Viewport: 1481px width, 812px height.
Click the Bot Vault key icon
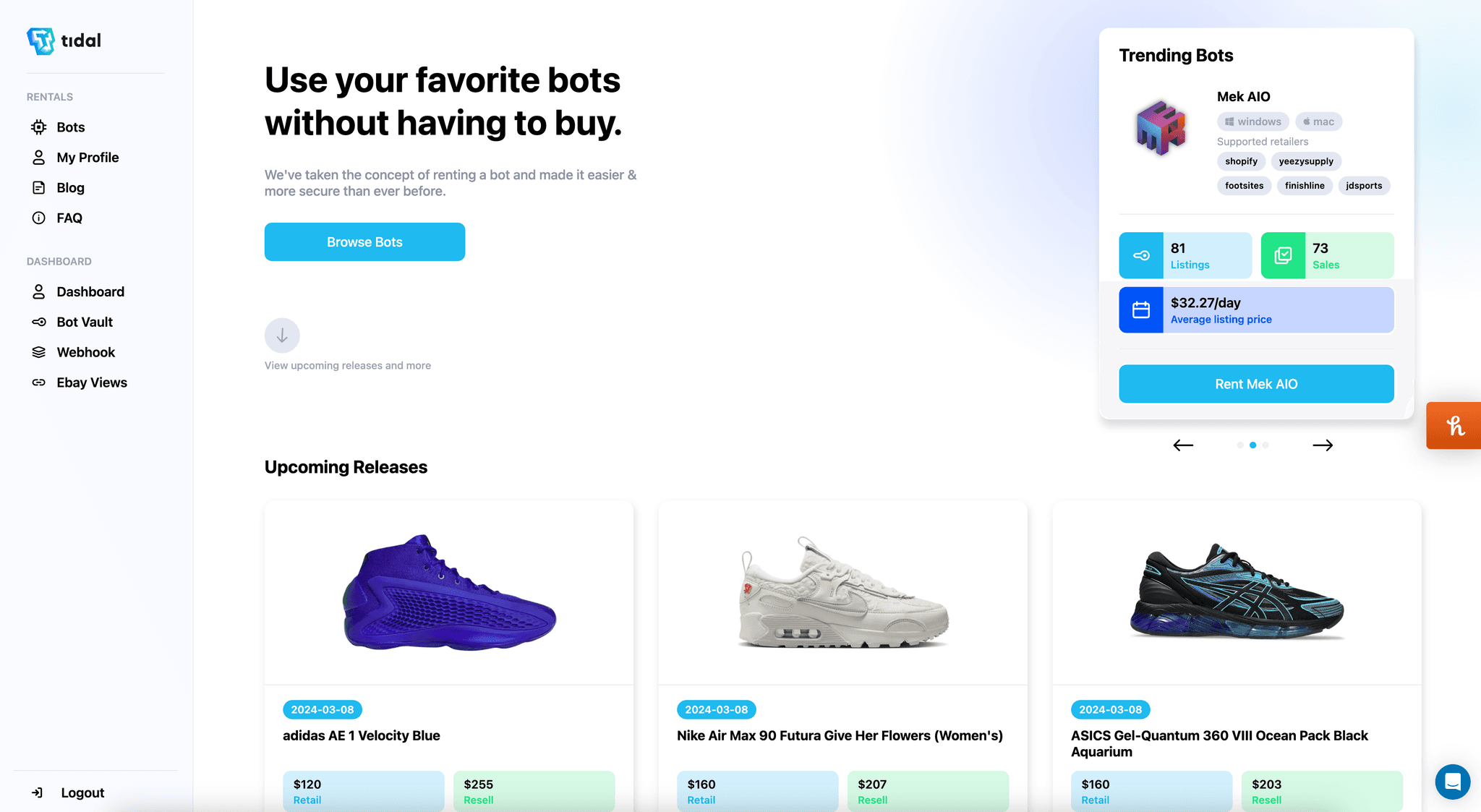click(39, 322)
